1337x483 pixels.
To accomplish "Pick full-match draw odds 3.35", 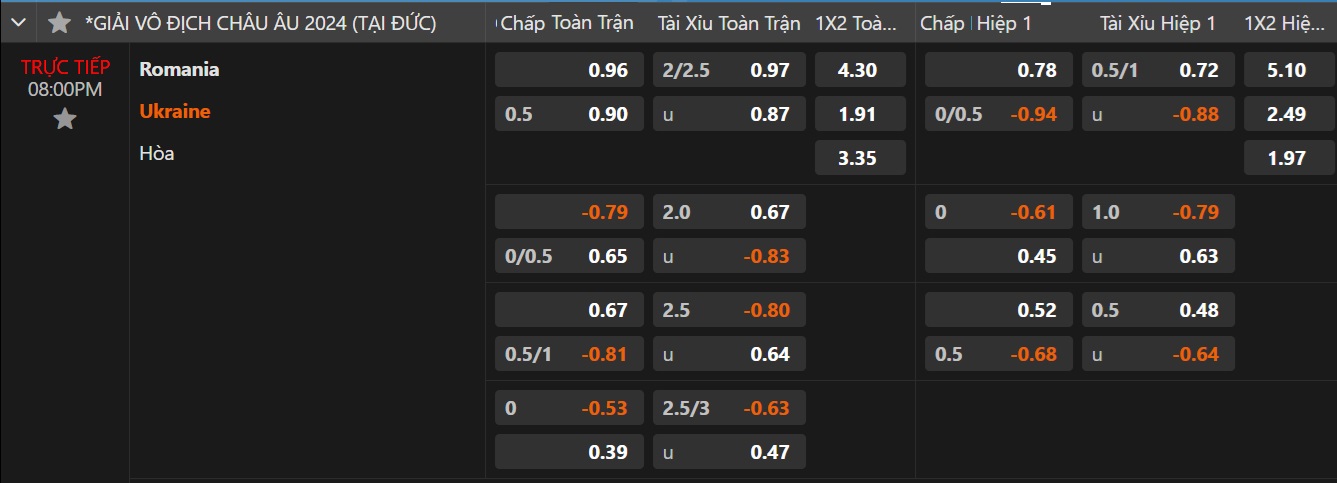I will point(860,158).
